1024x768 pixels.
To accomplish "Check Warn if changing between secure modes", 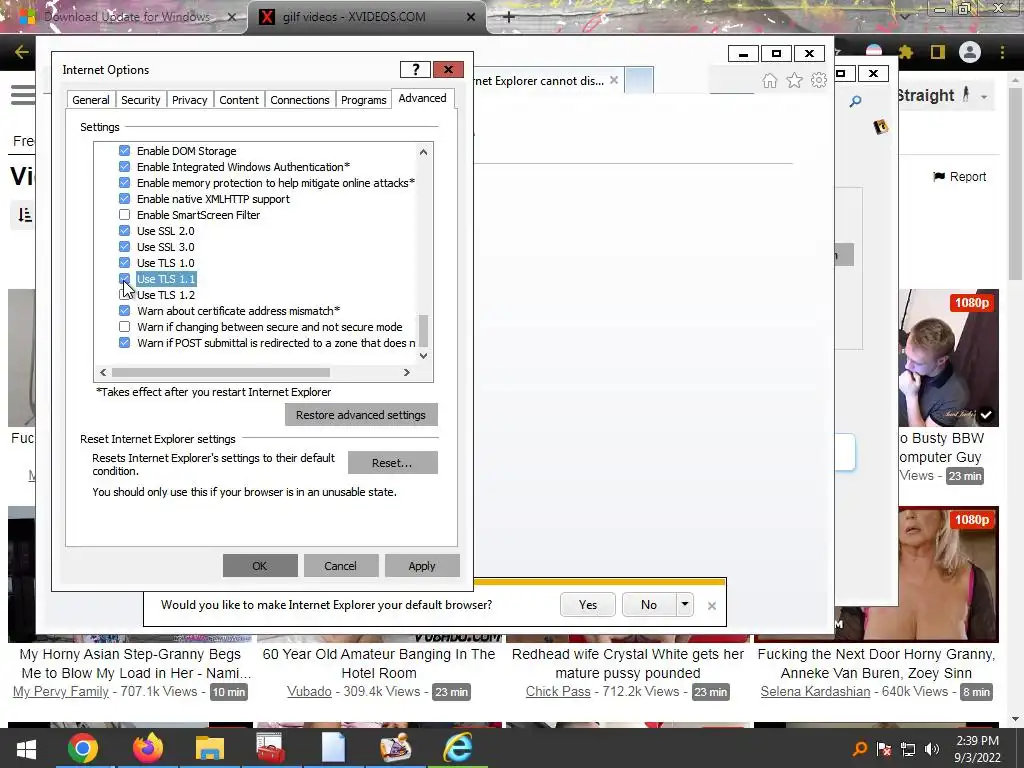I will 125,327.
